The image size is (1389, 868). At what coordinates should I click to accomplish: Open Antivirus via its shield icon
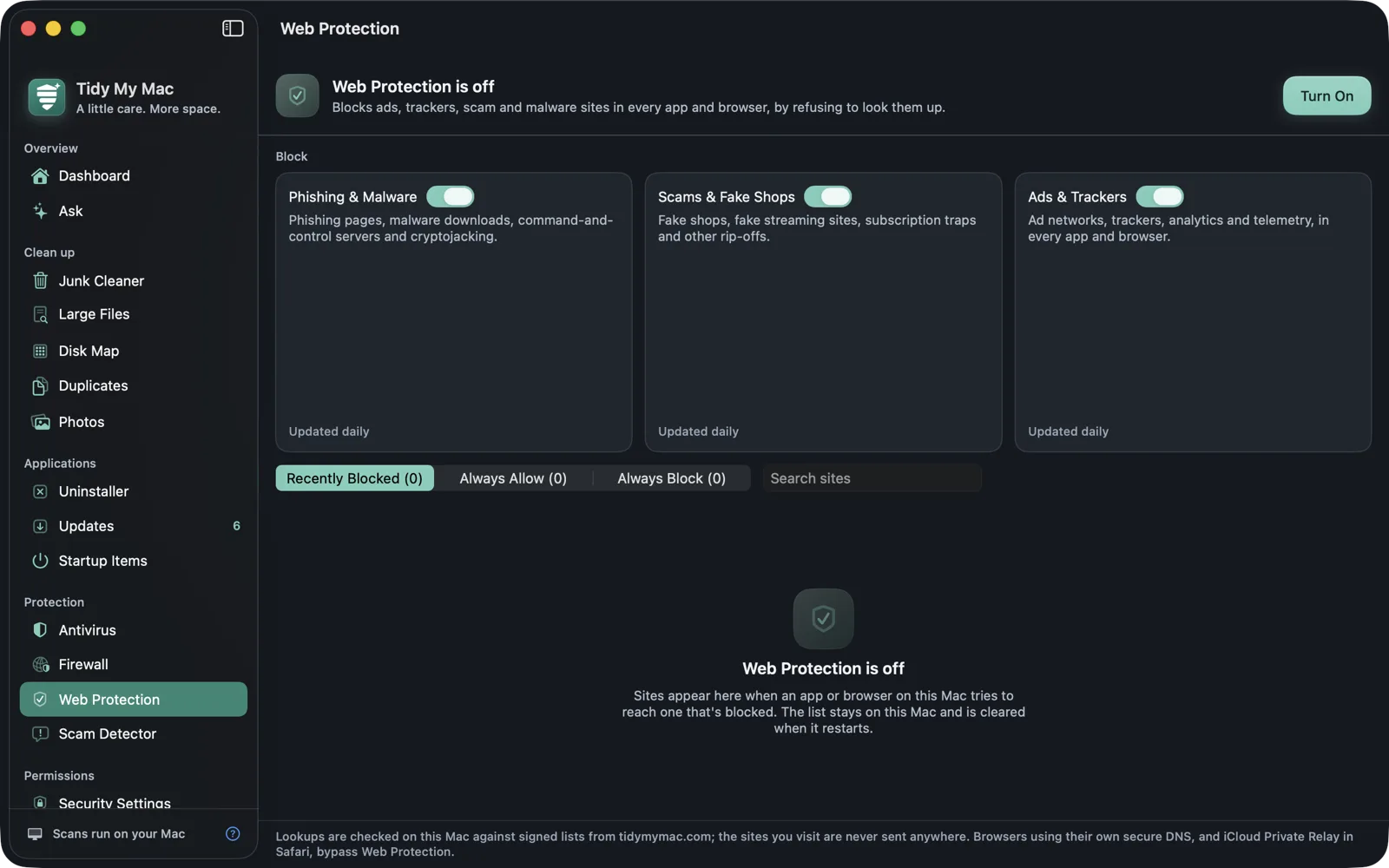coord(40,630)
